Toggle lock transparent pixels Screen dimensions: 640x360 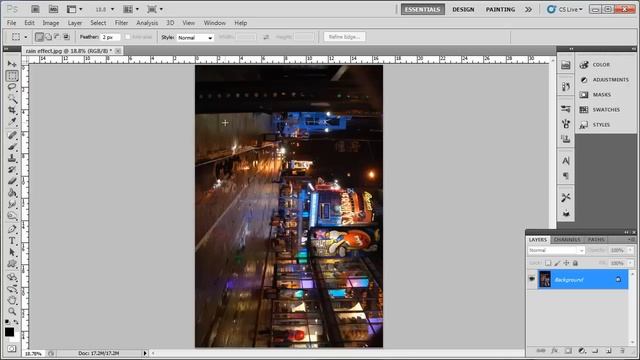tap(548, 263)
